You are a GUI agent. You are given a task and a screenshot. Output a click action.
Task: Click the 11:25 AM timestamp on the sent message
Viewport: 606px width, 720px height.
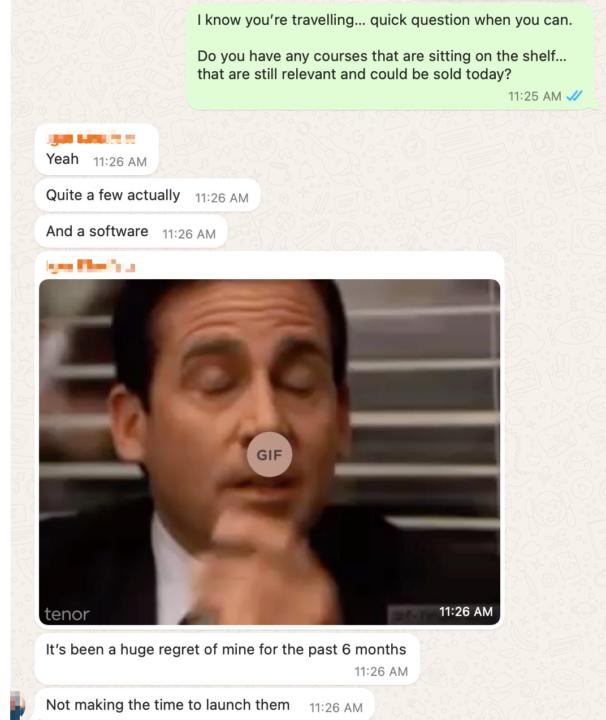[534, 96]
